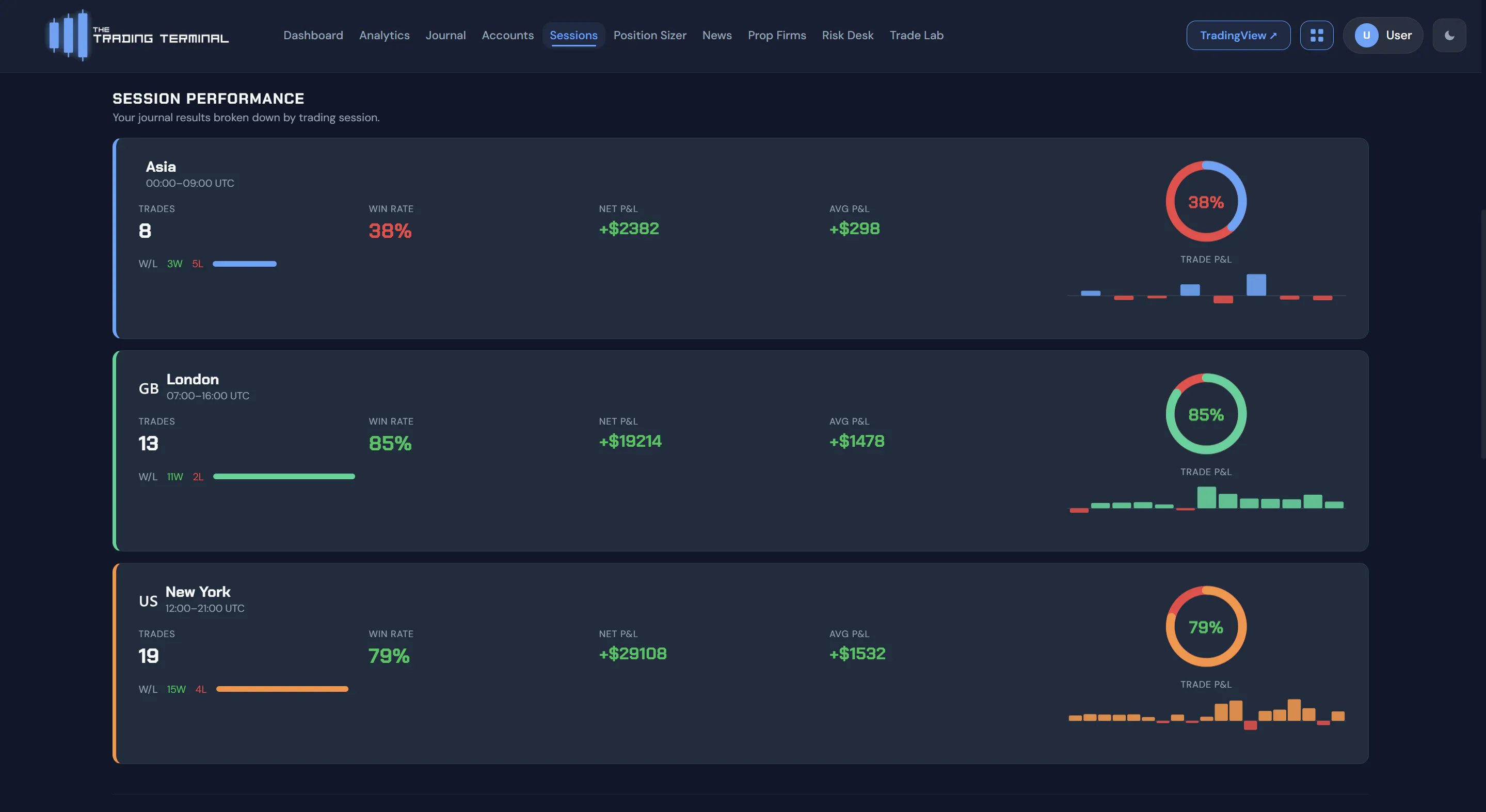This screenshot has height=812, width=1486.
Task: Open the Accounts section
Action: (508, 35)
